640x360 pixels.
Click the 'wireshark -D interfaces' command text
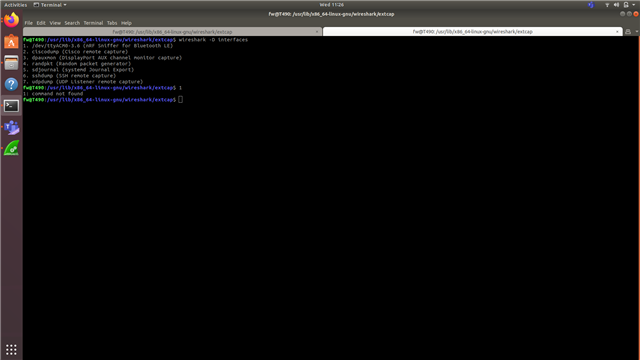click(x=213, y=40)
